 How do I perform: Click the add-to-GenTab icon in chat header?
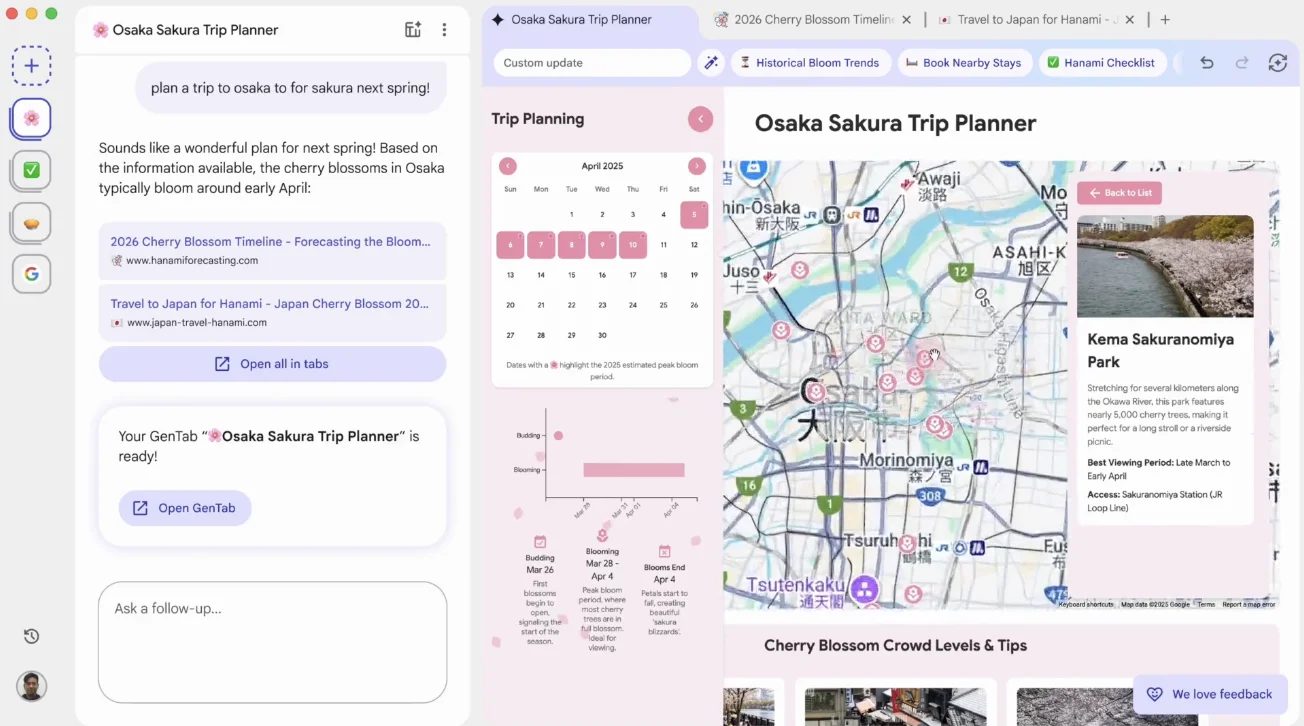(413, 30)
